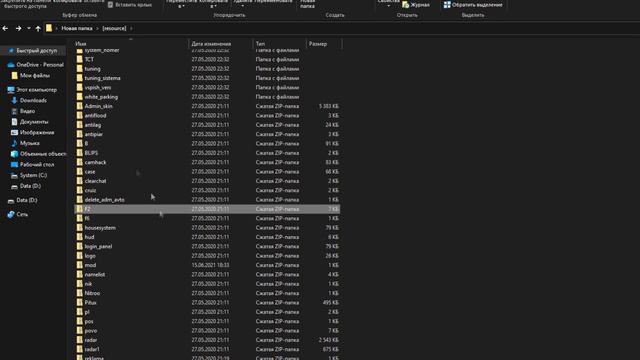
Task: Select Этот компьютер in the navigation pane
Action: coord(32,90)
